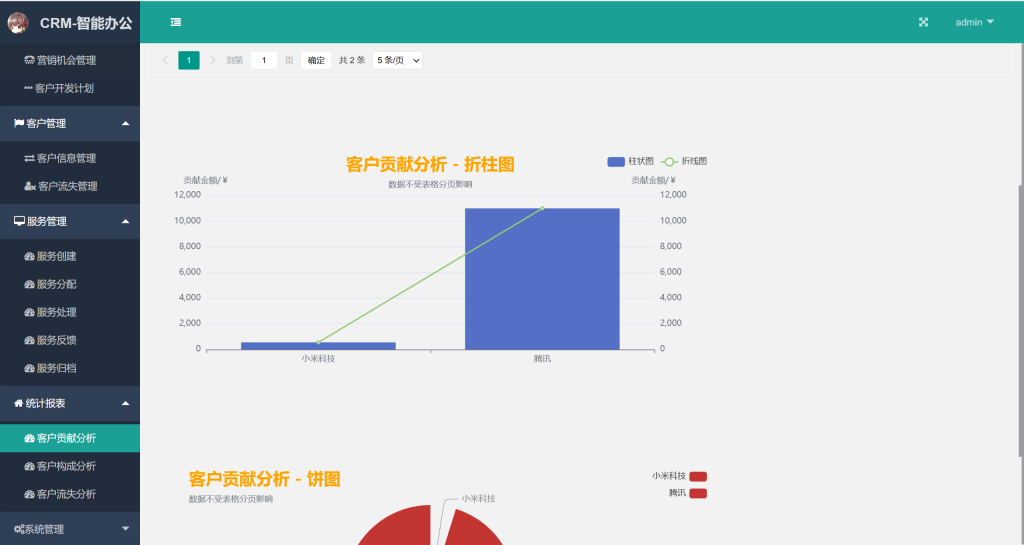Viewport: 1024px width, 545px height.
Task: Open 客户信息管理 page
Action: coord(70,158)
